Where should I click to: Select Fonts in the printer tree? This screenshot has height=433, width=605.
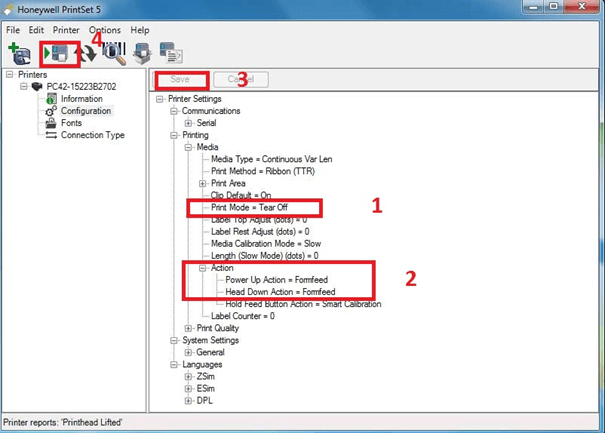(x=71, y=123)
